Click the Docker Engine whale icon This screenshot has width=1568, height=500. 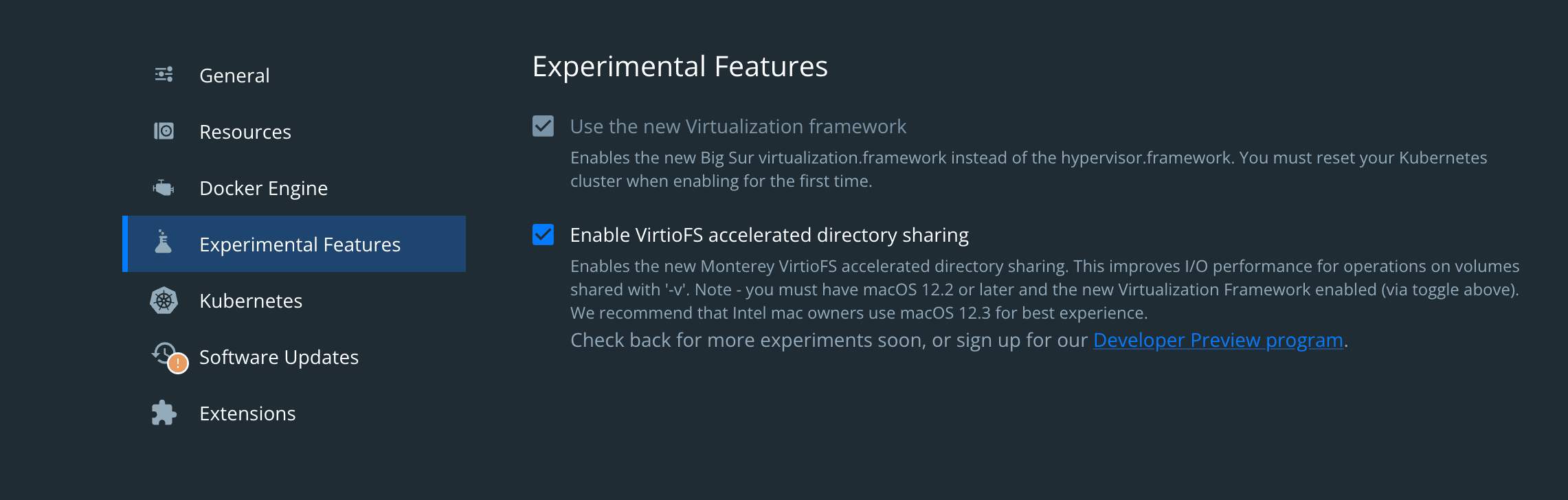pos(164,187)
